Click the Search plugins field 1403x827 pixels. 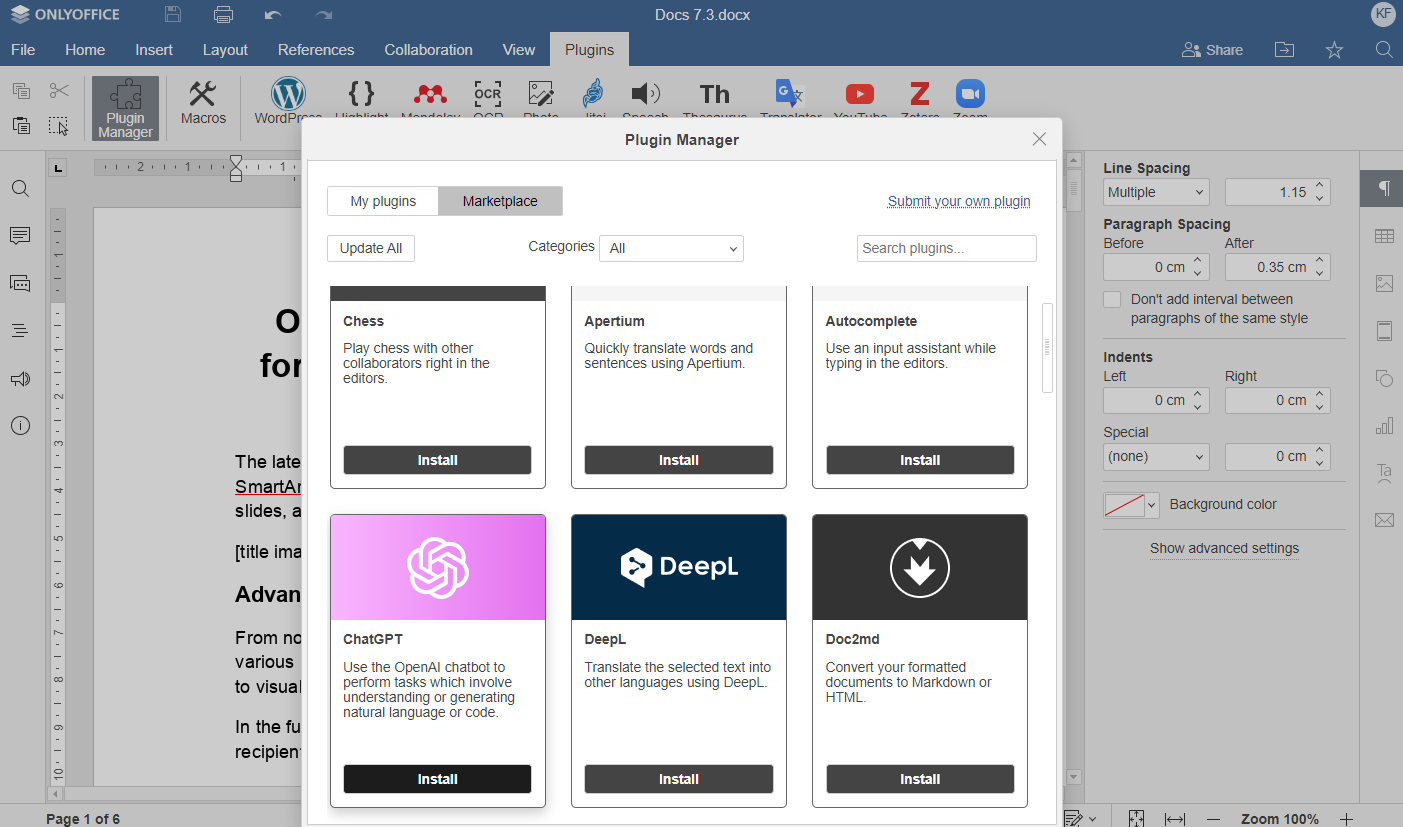(946, 248)
